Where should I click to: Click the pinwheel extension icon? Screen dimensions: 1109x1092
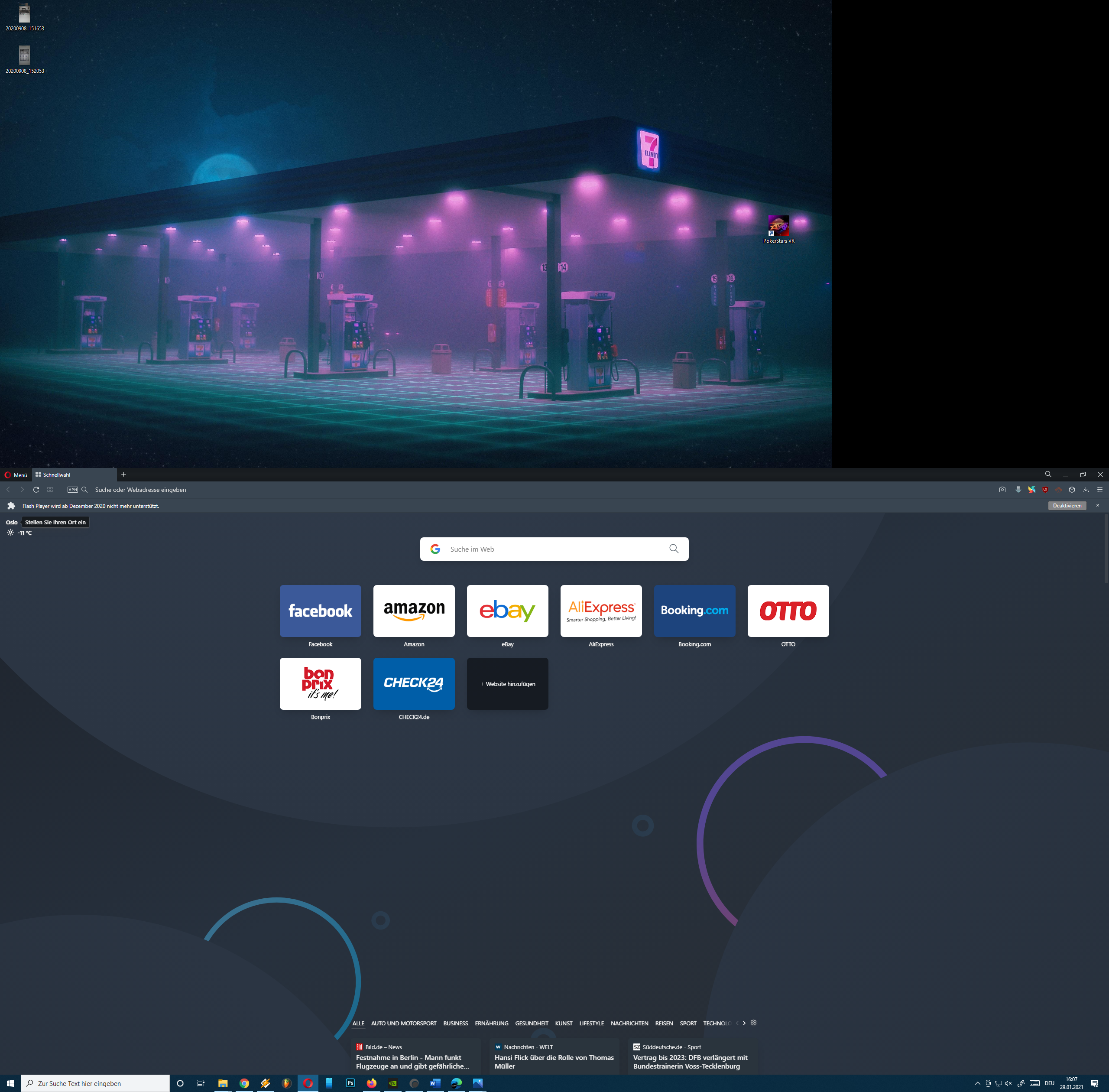coord(1031,490)
